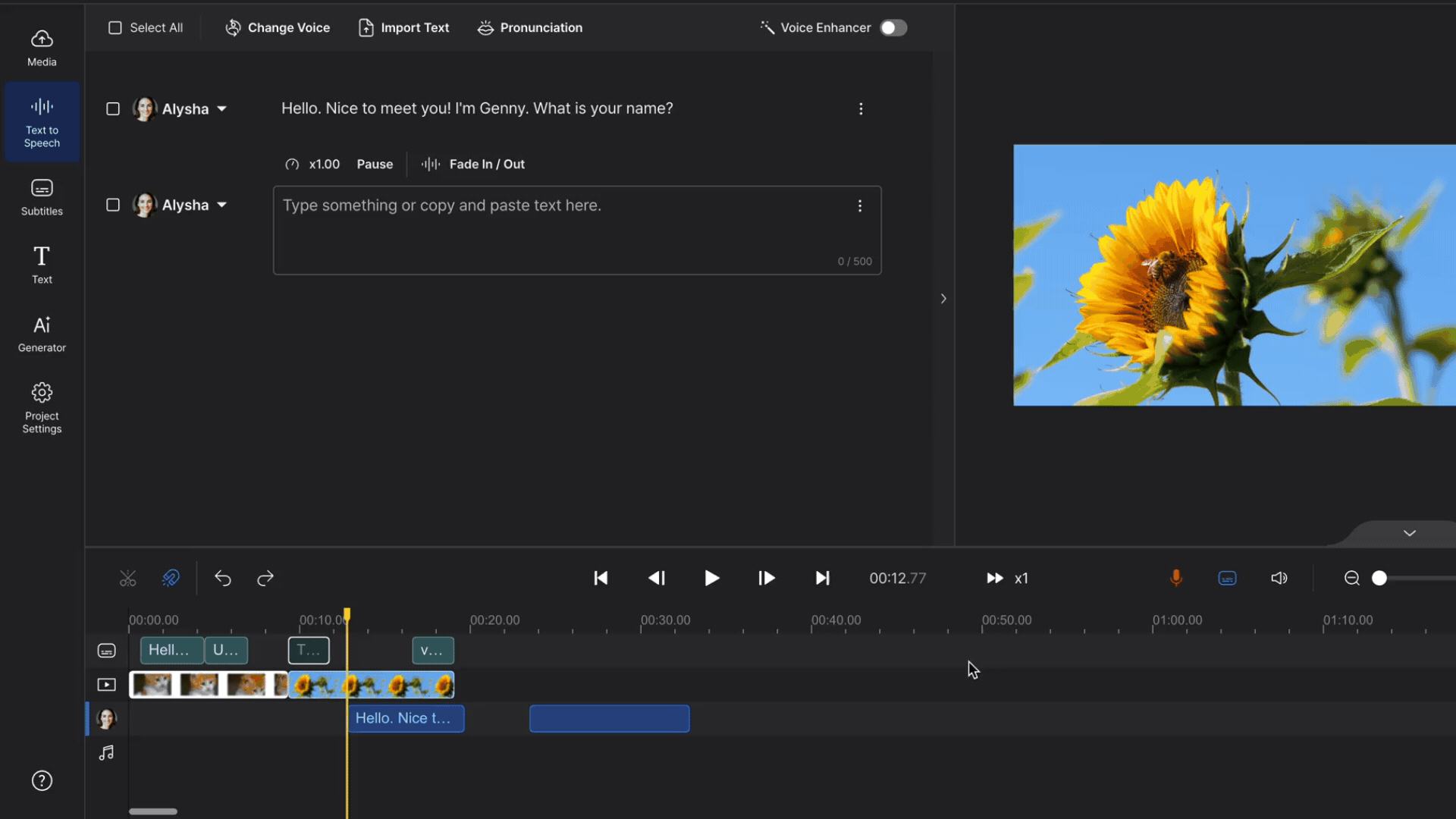Screen dimensions: 1456x819
Task: Click the 00:12.77 timecode display
Action: point(898,579)
